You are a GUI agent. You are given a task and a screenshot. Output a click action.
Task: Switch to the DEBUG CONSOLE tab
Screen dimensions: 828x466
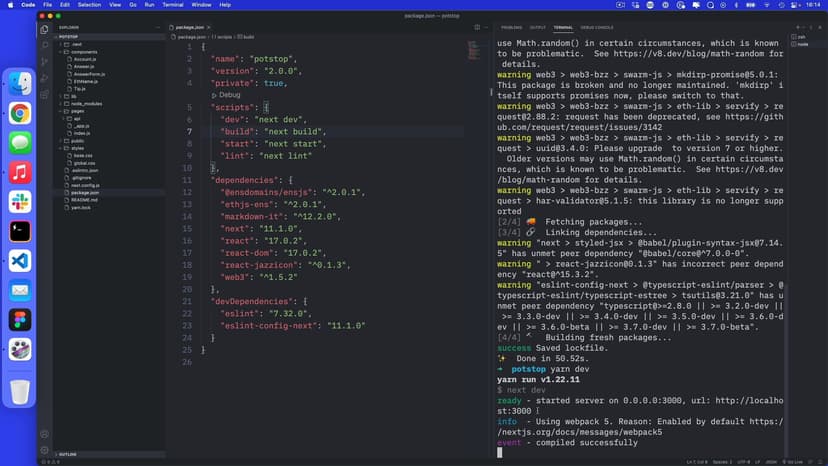coord(597,27)
